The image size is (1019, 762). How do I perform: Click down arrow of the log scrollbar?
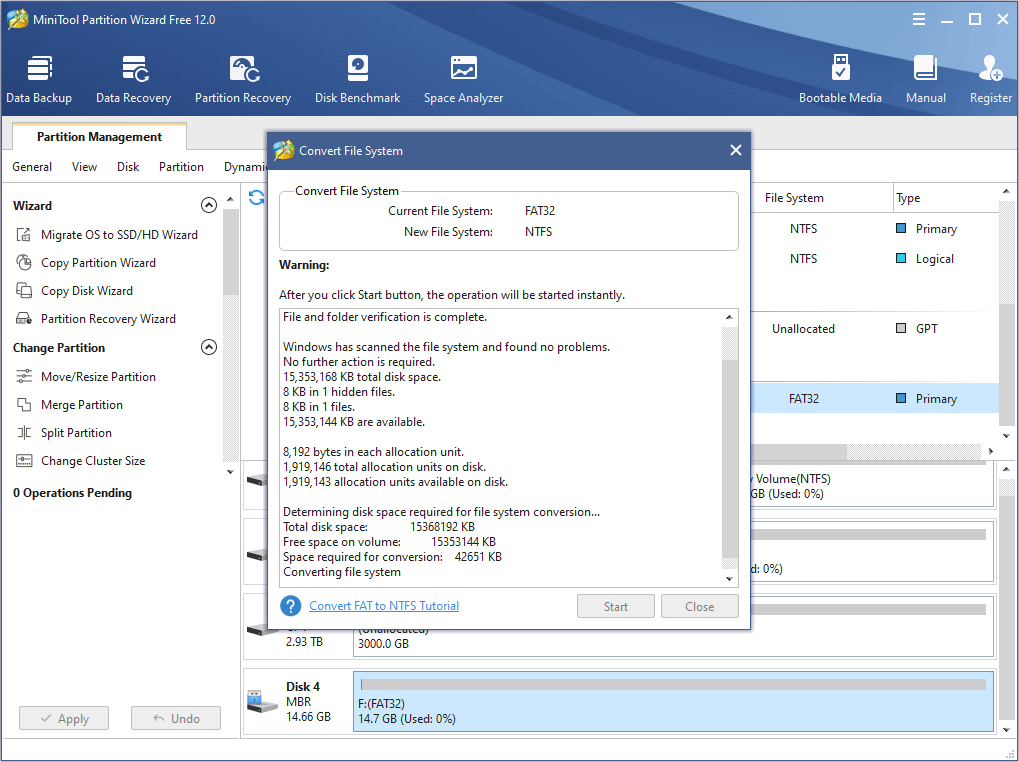coord(730,579)
